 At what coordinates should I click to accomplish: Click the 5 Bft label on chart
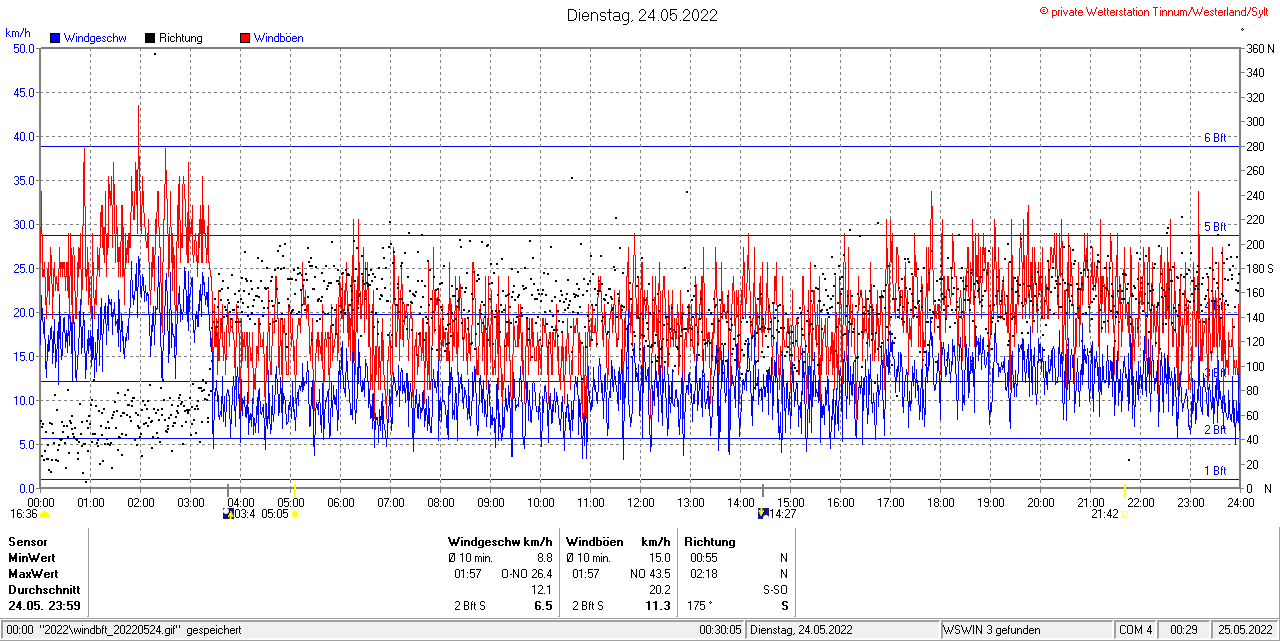pyautogui.click(x=1214, y=227)
